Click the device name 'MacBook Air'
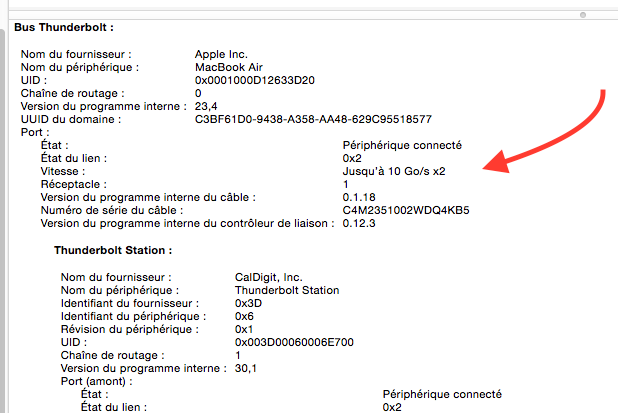 pyautogui.click(x=229, y=67)
